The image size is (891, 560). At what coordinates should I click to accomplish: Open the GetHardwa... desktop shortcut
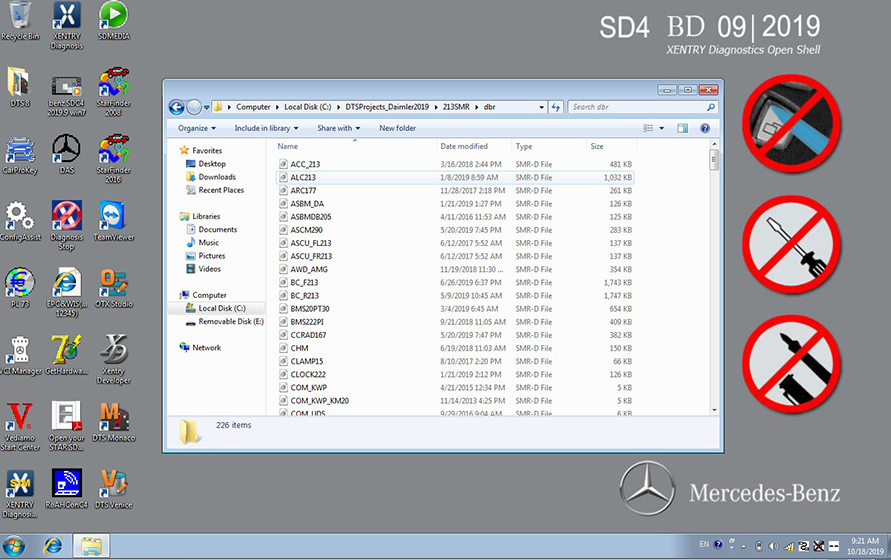(66, 355)
